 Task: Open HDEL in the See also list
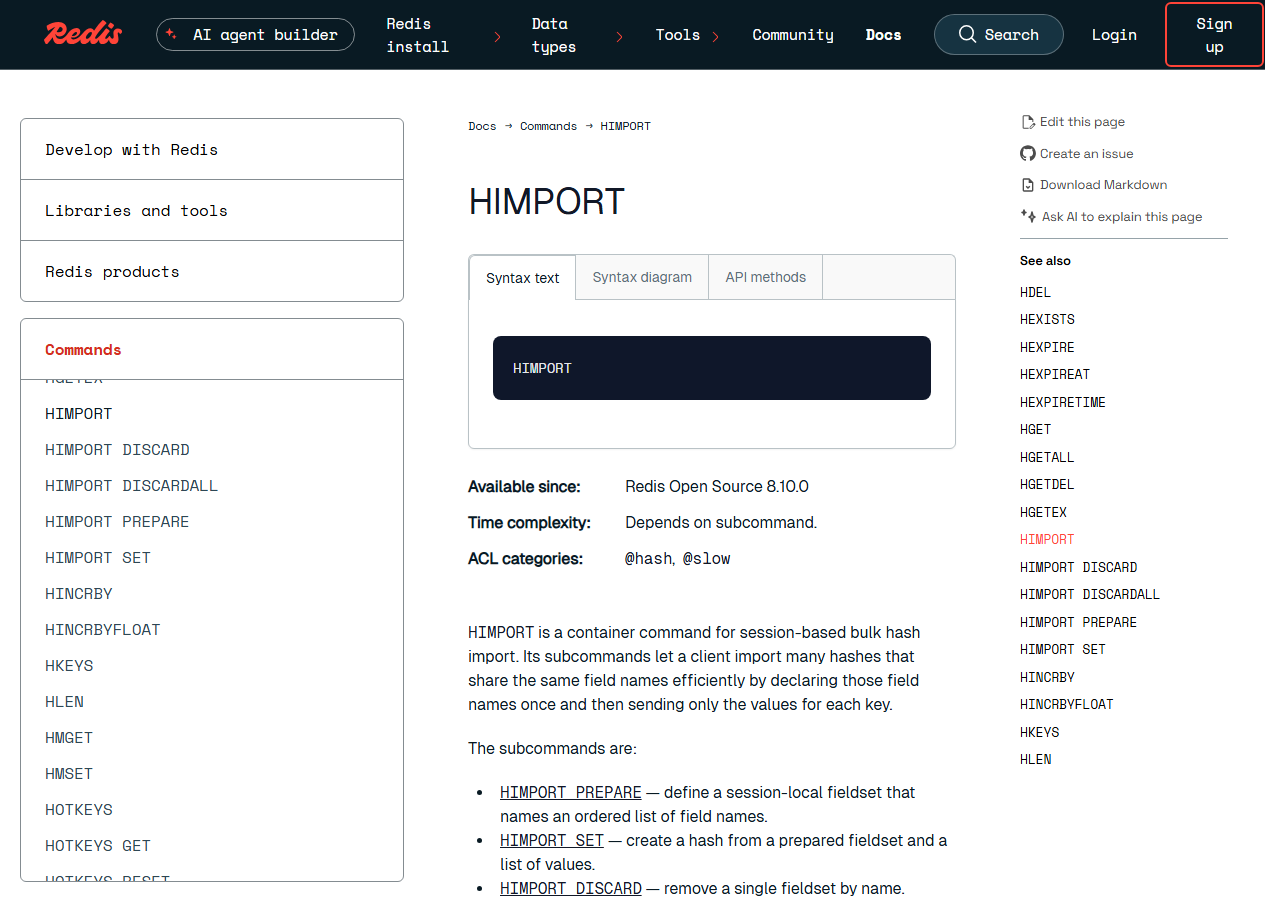click(x=1035, y=292)
